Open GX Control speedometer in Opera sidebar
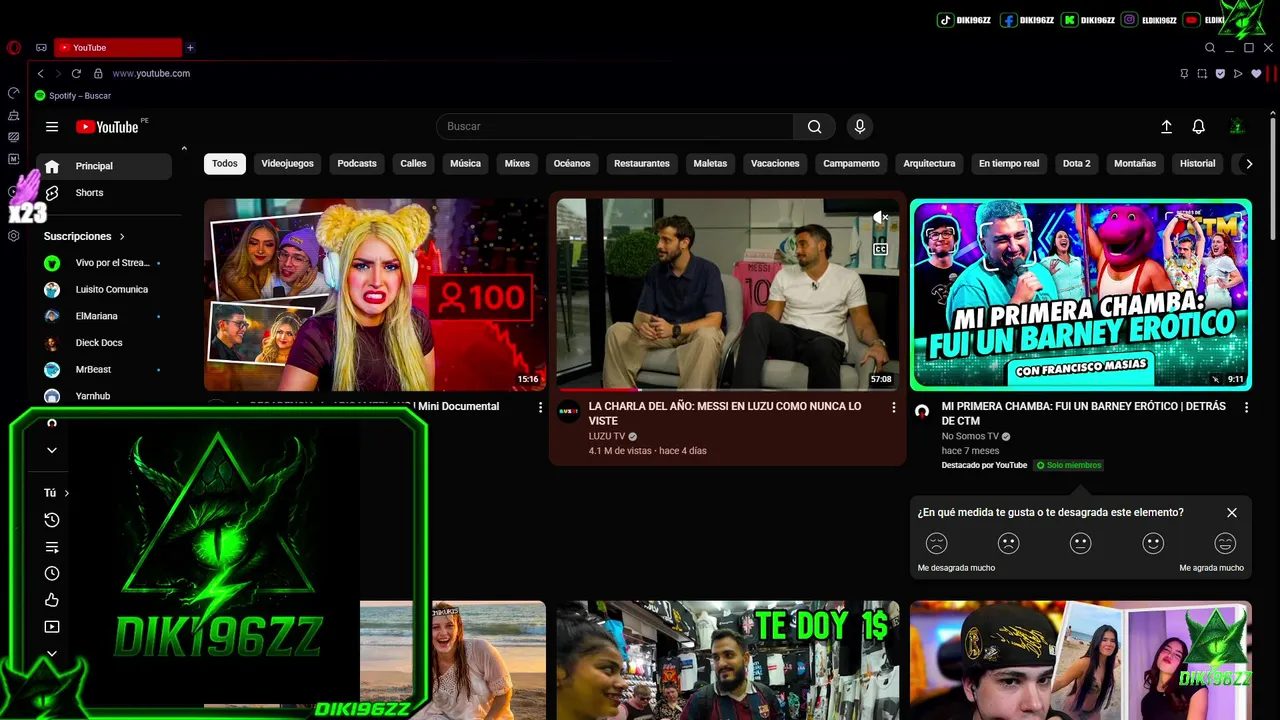The width and height of the screenshot is (1280, 720). [13, 93]
